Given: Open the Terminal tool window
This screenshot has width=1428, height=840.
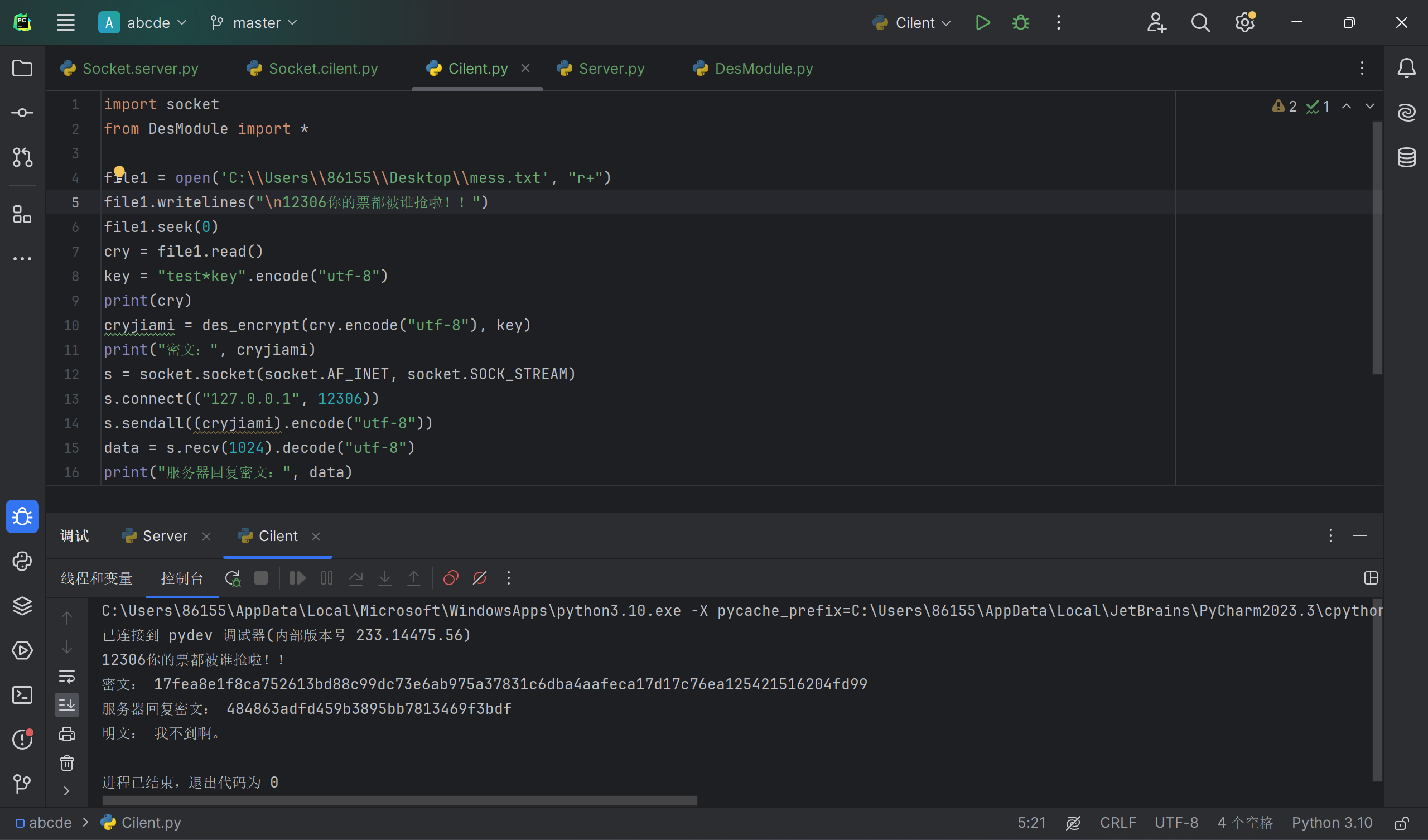Looking at the screenshot, I should [x=22, y=695].
